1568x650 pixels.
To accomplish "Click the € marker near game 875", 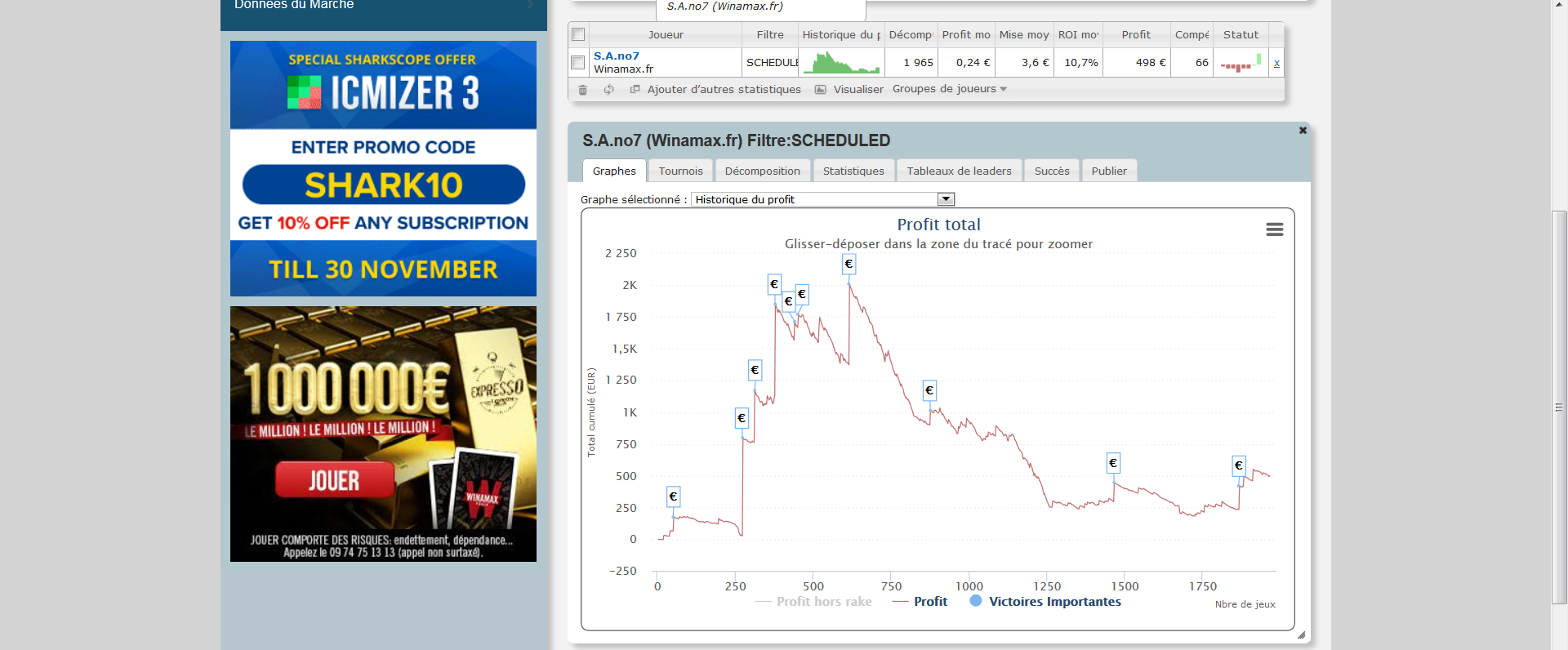I will (x=929, y=390).
